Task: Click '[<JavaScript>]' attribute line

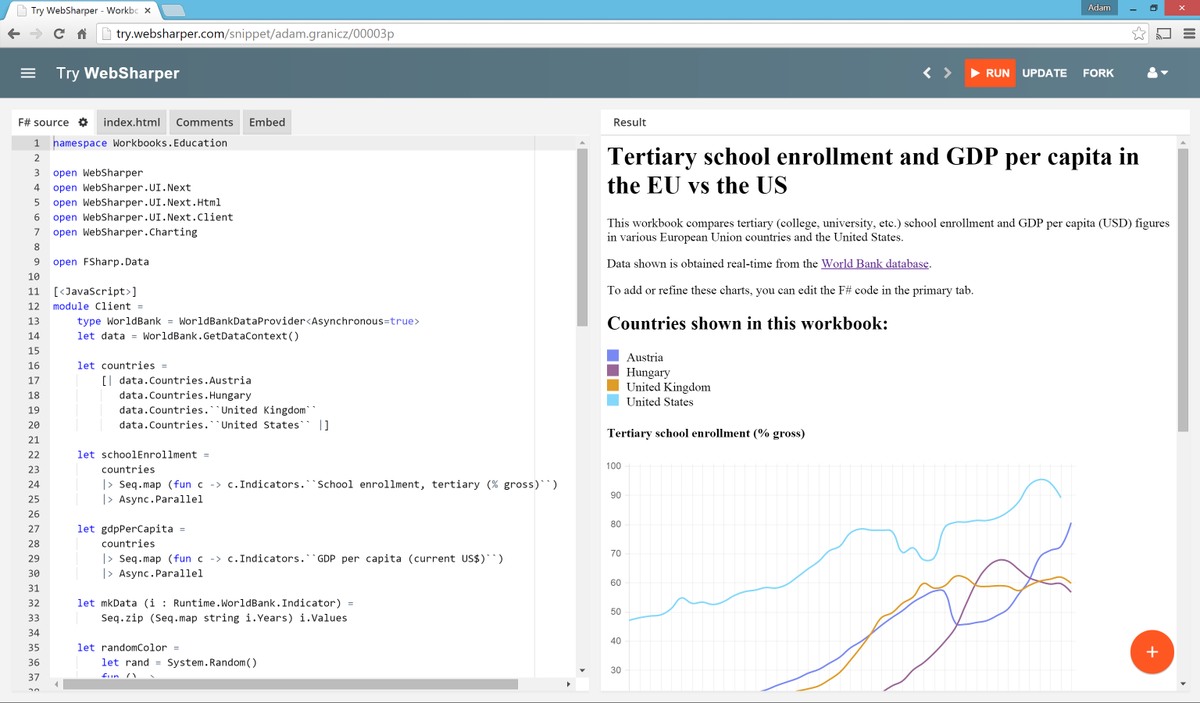Action: [93, 291]
